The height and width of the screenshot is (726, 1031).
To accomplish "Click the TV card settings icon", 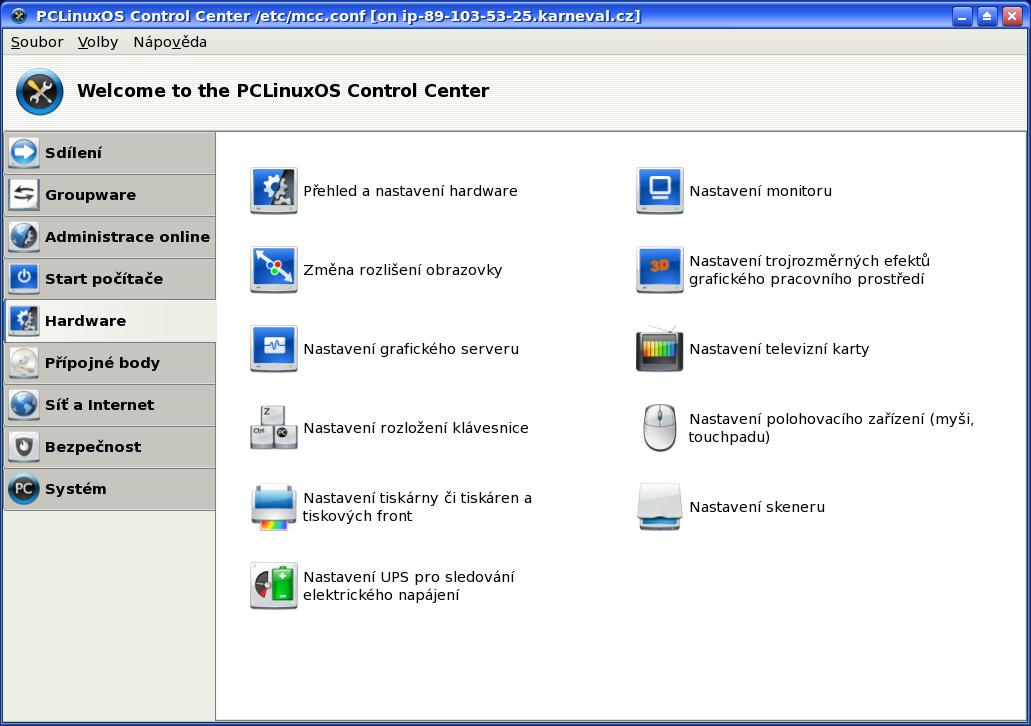I will (x=659, y=349).
